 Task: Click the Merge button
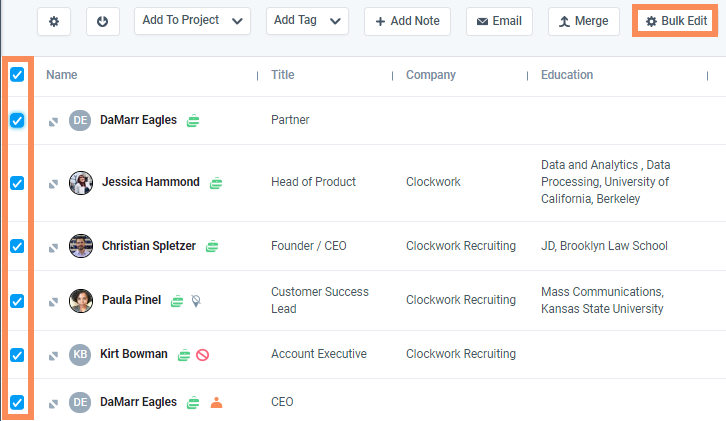584,21
